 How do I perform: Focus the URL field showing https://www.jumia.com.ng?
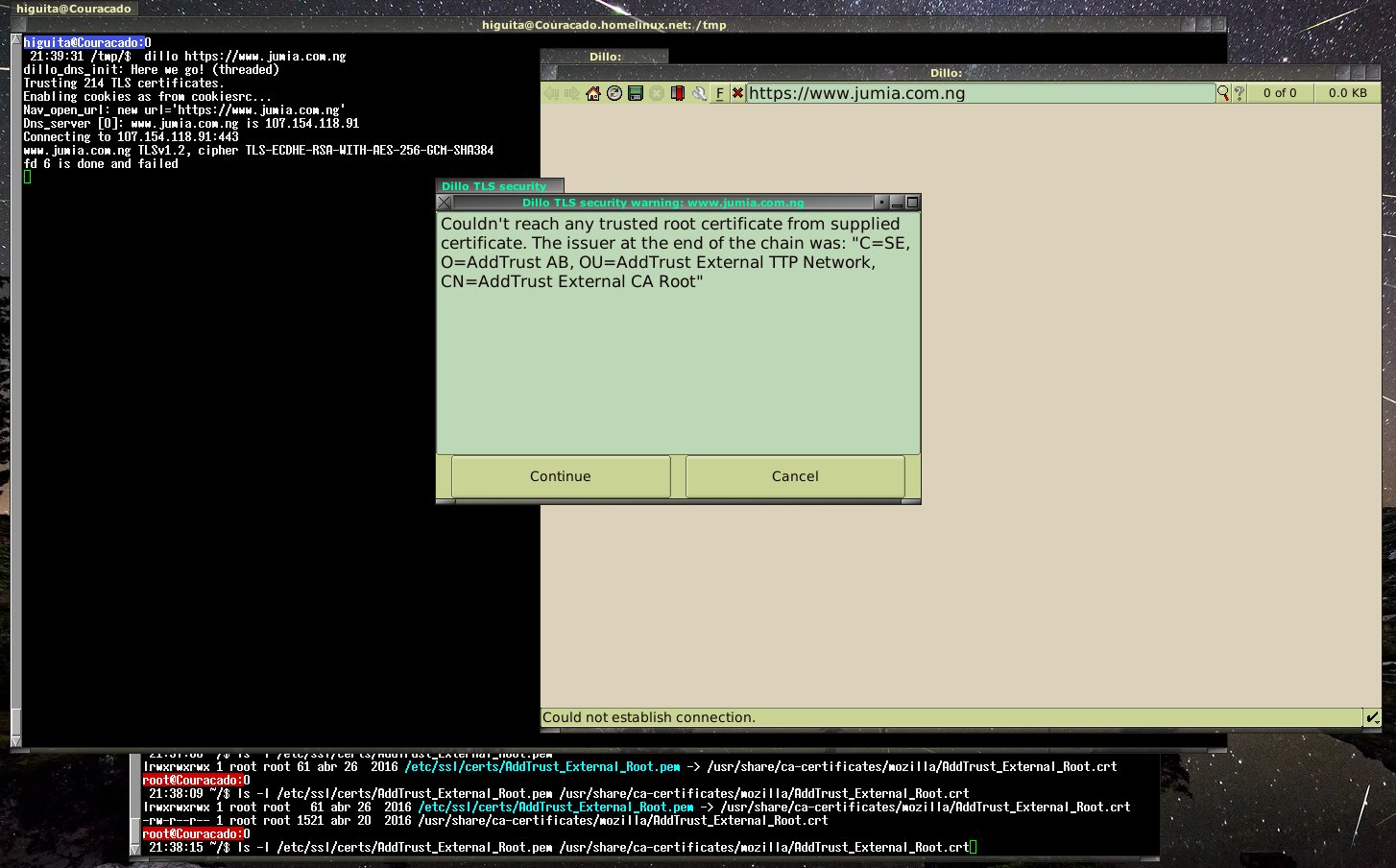(x=980, y=93)
